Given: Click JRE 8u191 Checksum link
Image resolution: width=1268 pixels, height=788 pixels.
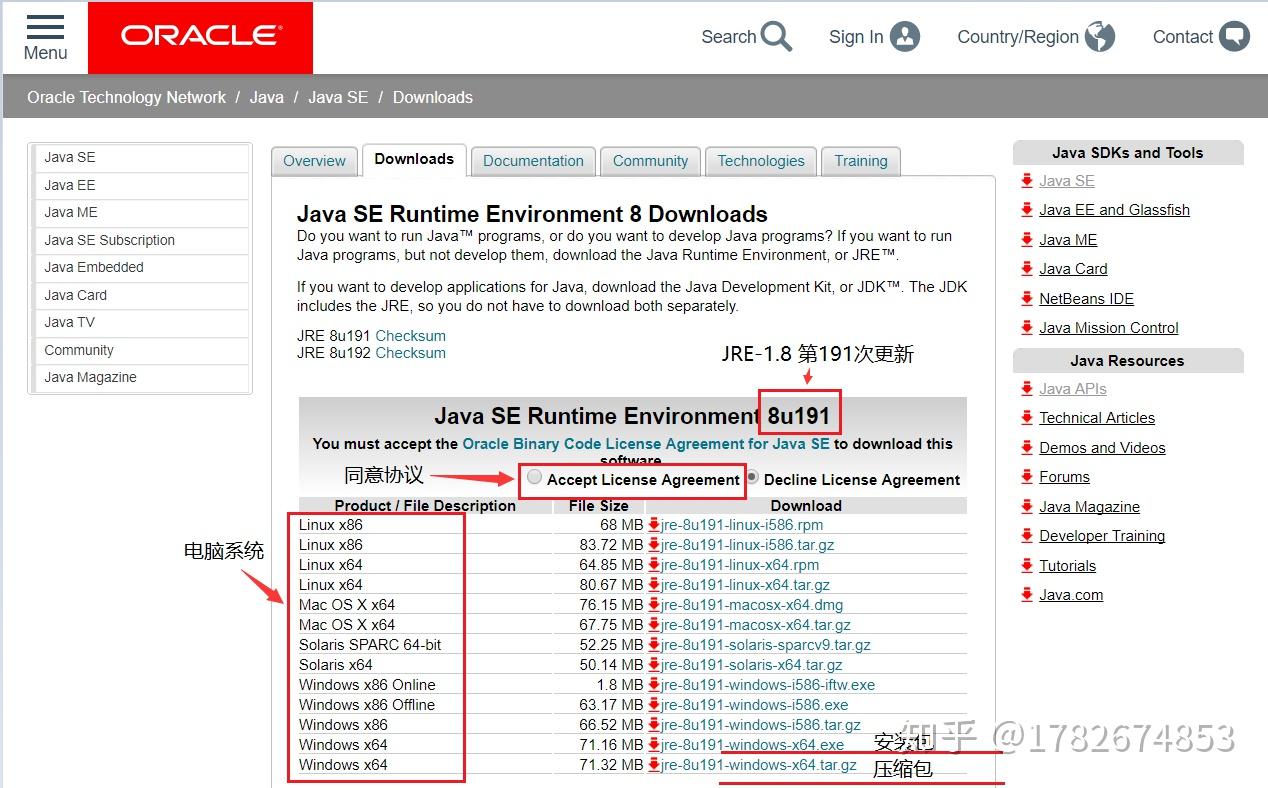Looking at the screenshot, I should 411,336.
